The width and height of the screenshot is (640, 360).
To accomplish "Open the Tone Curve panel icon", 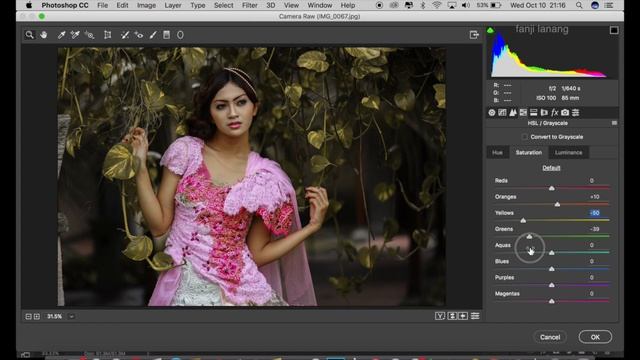I will click(502, 113).
